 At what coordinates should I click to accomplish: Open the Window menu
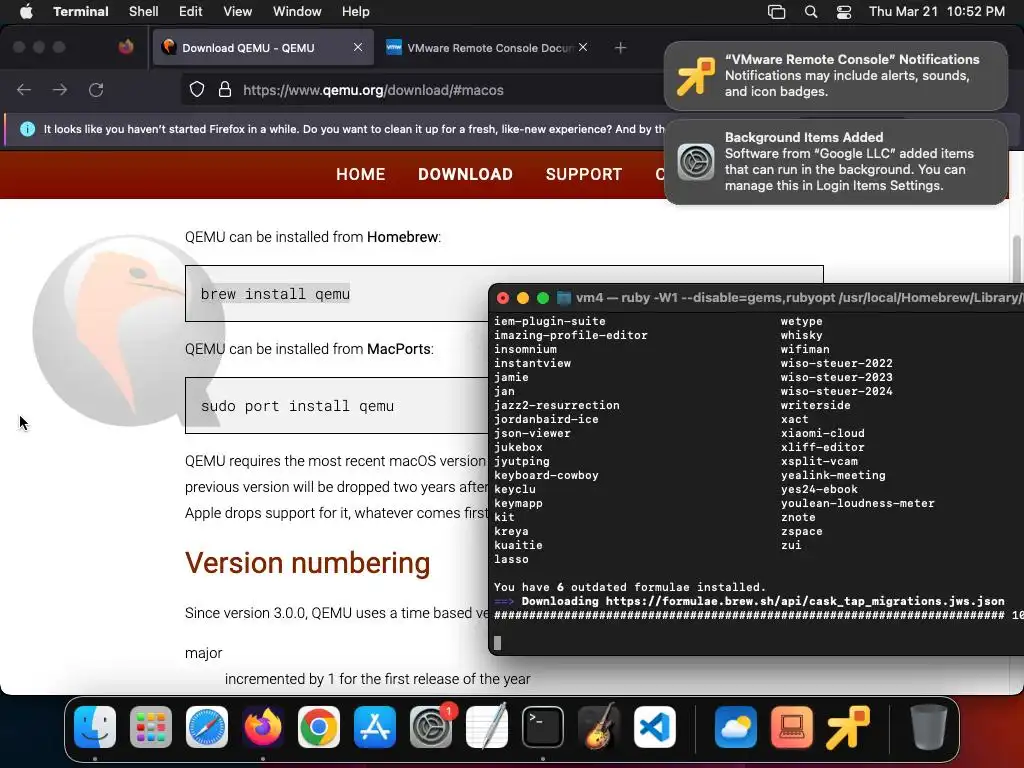click(297, 12)
